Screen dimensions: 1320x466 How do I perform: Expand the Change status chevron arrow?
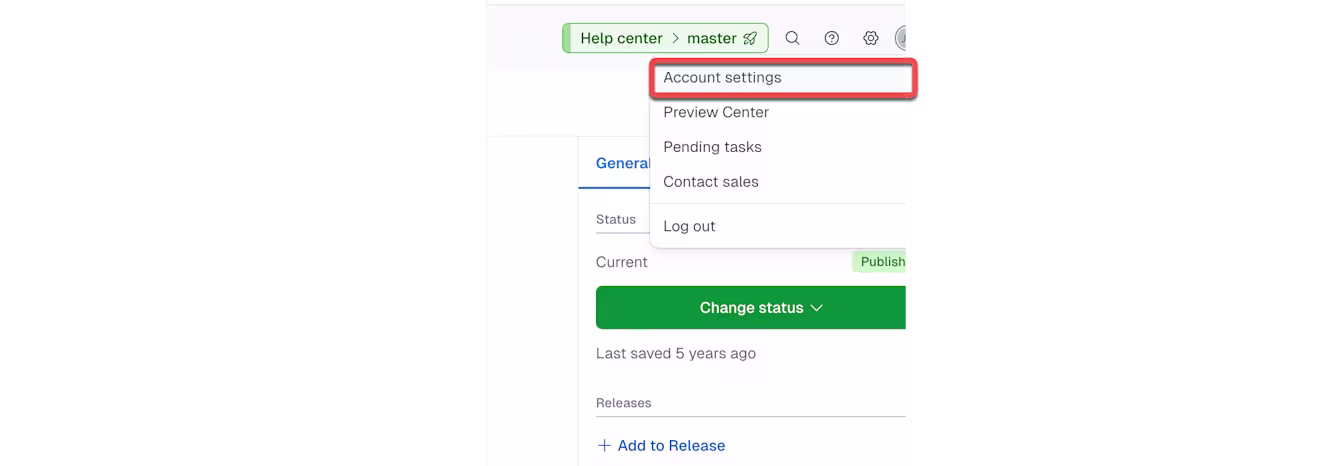click(817, 308)
